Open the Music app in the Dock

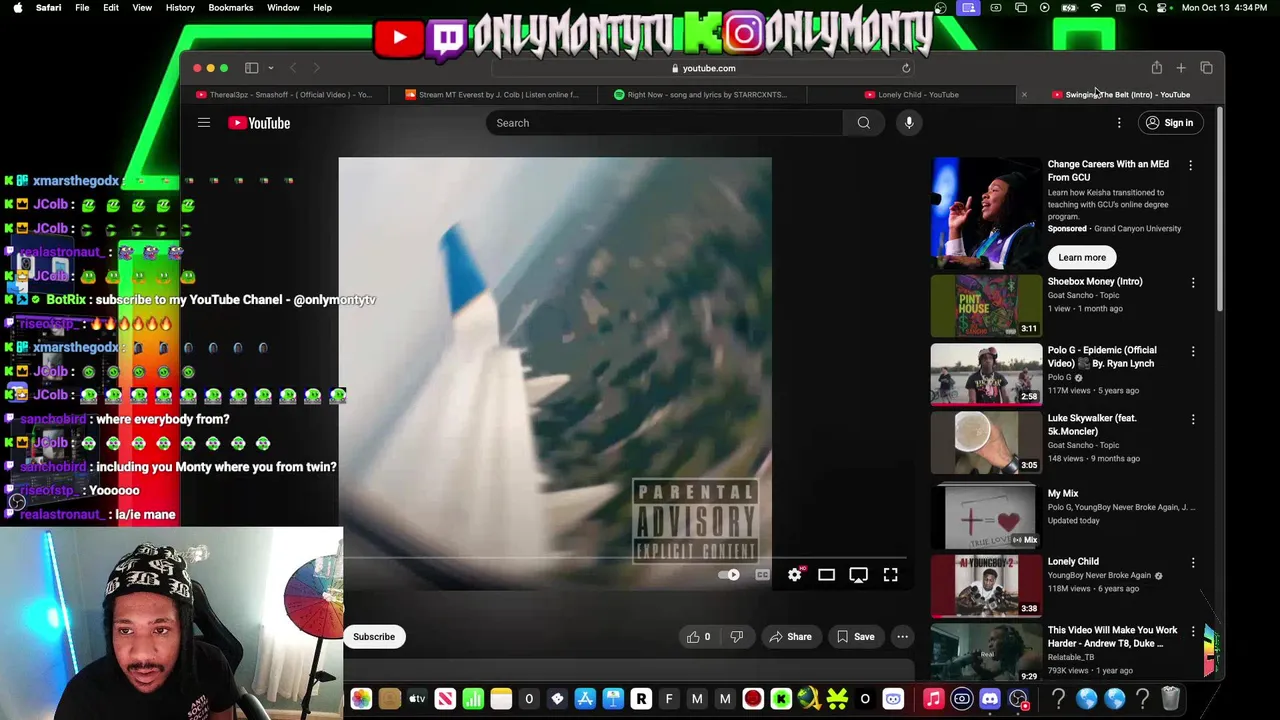coord(933,699)
